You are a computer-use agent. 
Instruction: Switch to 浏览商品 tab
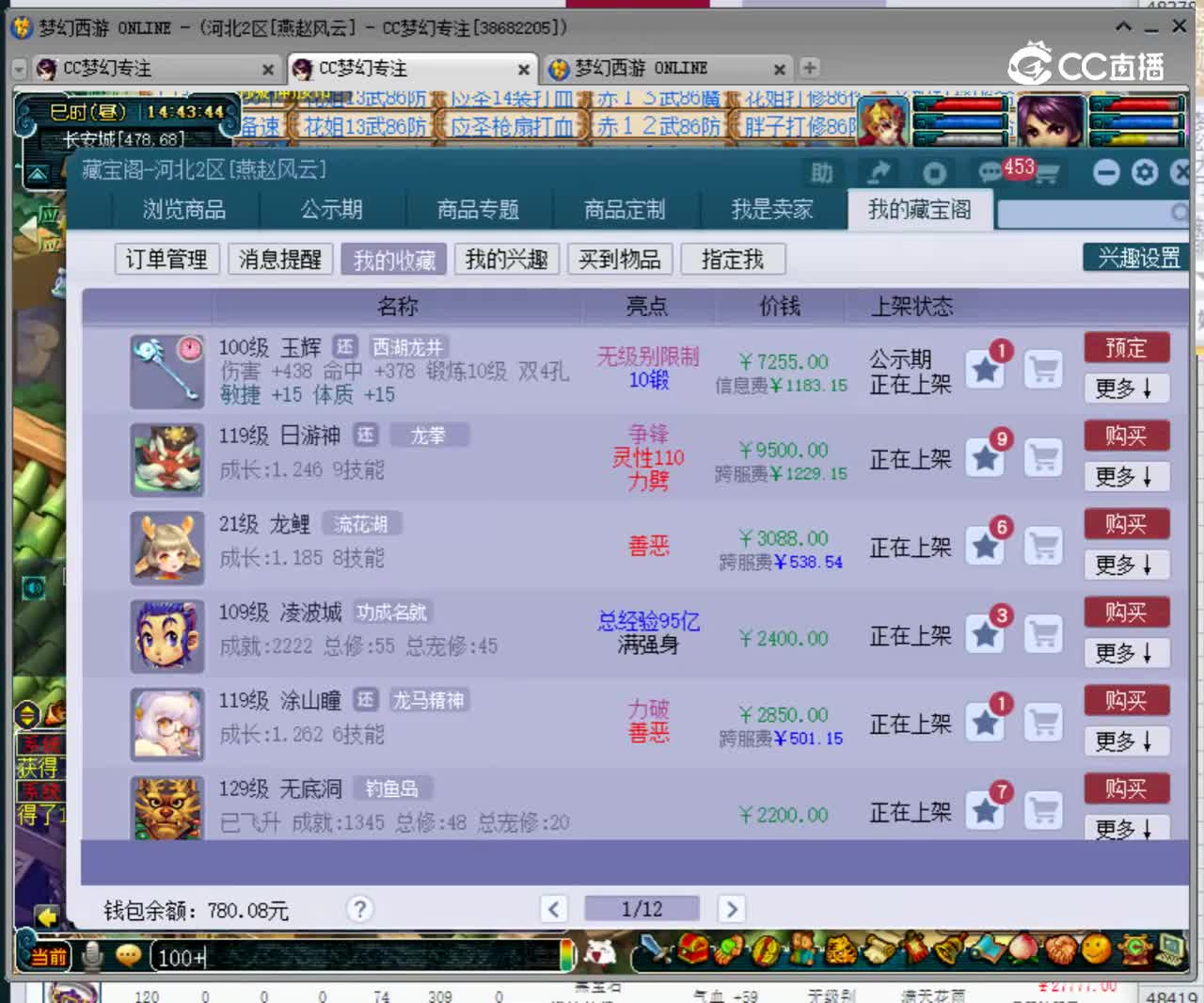[184, 209]
